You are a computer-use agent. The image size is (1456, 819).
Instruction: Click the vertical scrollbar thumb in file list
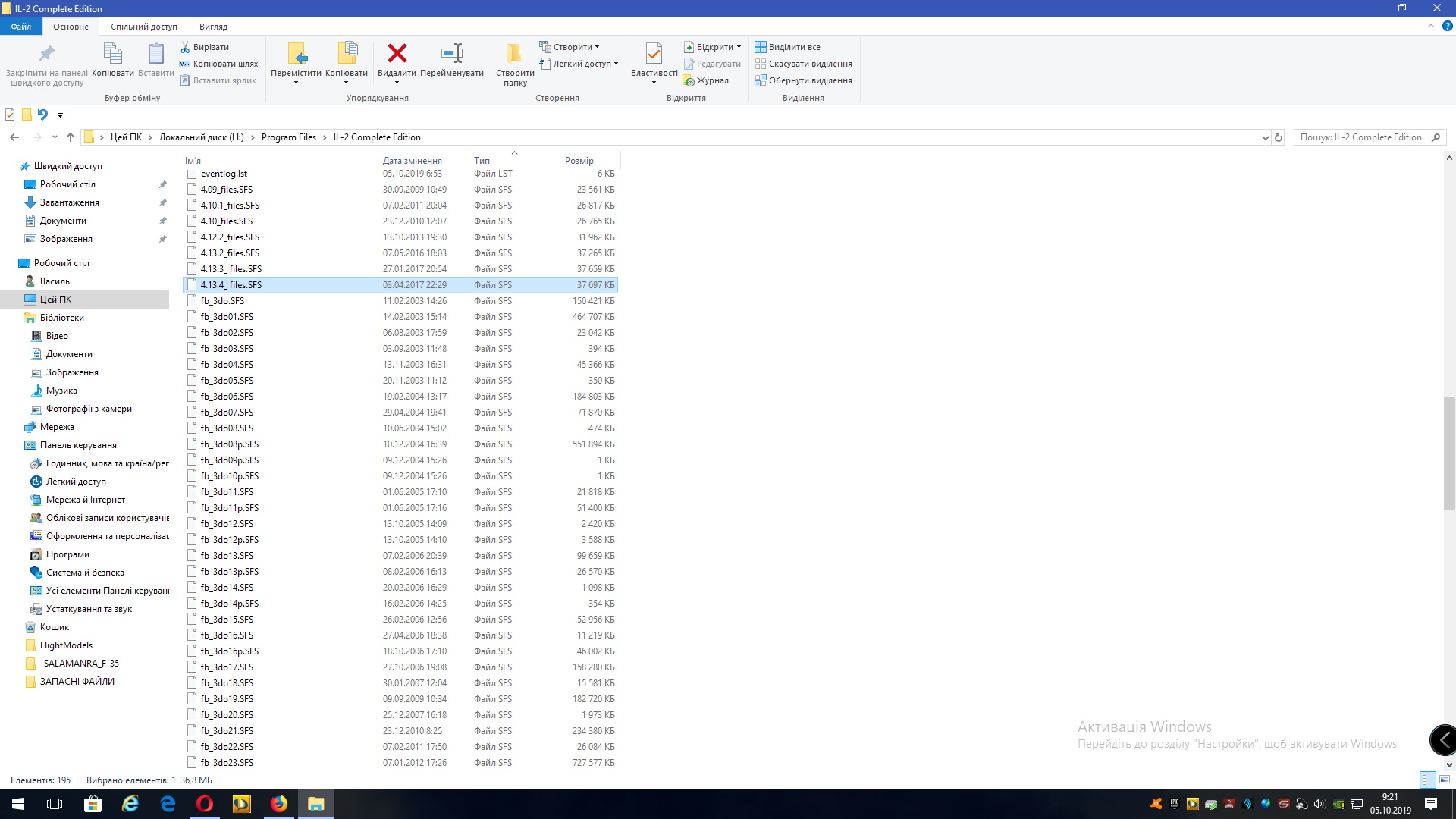1449,453
